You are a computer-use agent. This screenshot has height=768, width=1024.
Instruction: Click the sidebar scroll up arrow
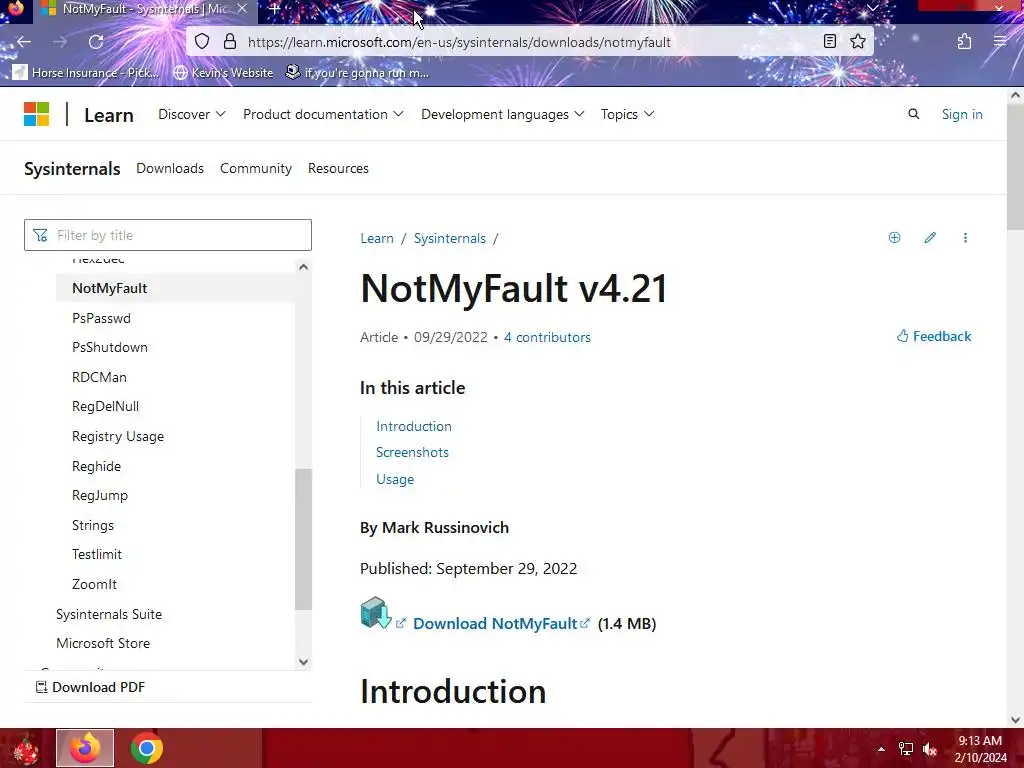click(303, 266)
